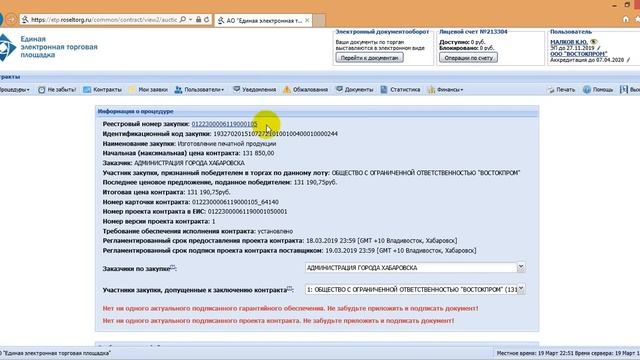Click the pencil icon beside 'ЭП до 27.11.2019'
The width and height of the screenshot is (640, 360).
599,48
